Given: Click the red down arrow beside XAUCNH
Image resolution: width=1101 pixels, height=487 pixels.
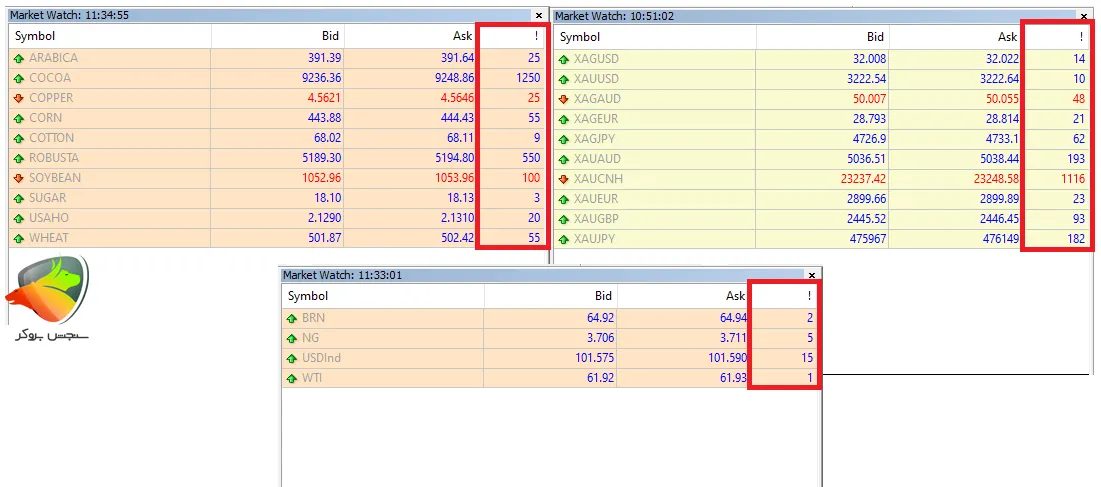Looking at the screenshot, I should [563, 179].
